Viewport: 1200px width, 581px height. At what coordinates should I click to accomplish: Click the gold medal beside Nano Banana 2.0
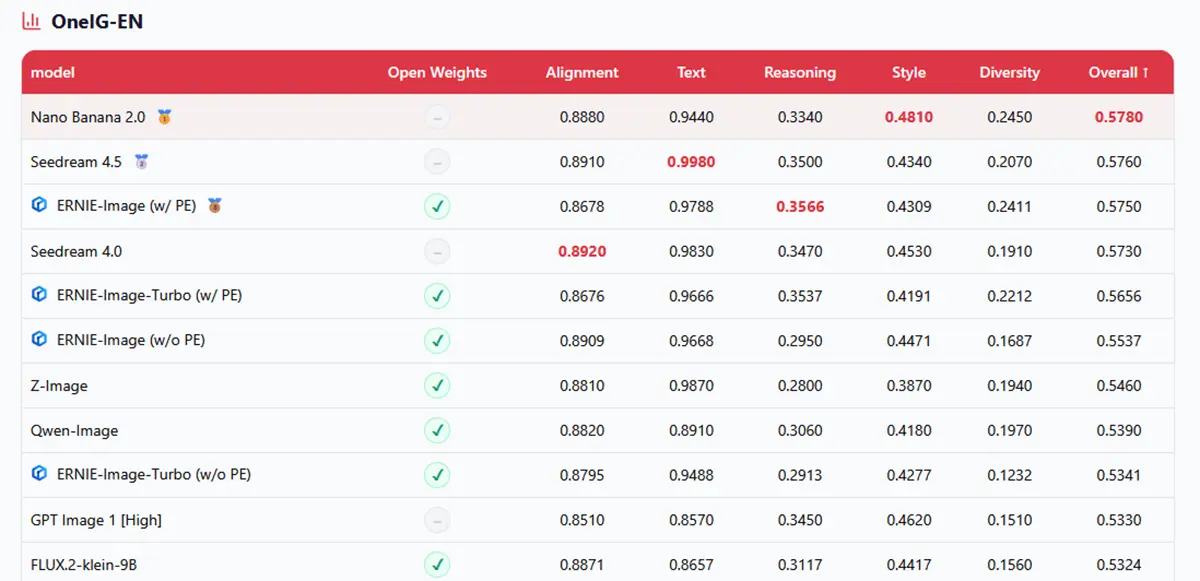(x=164, y=117)
